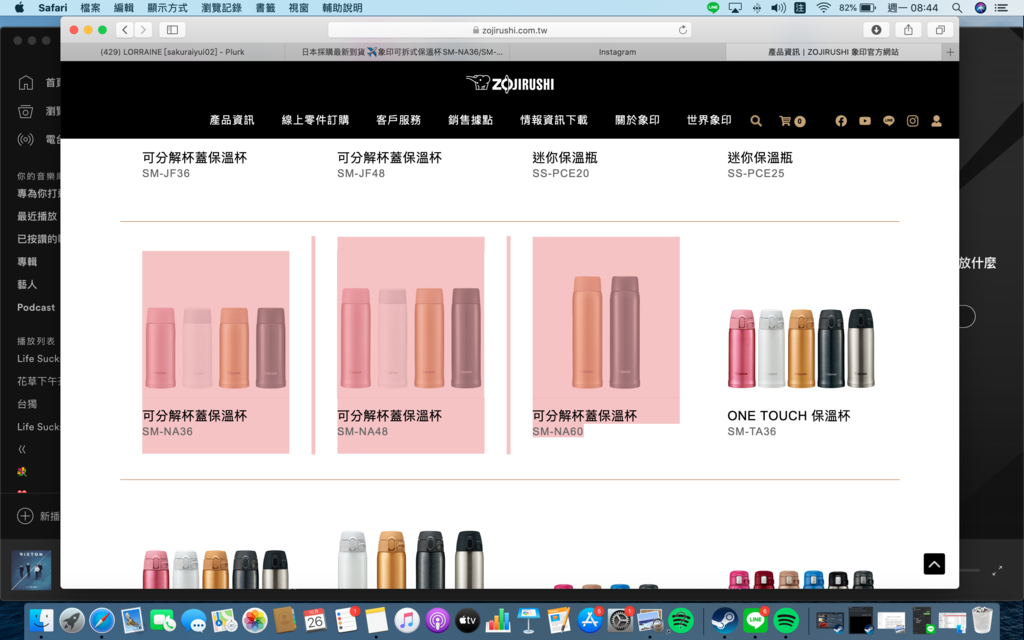The width and height of the screenshot is (1024, 640).
Task: Show Safari downloads list
Action: 876,29
